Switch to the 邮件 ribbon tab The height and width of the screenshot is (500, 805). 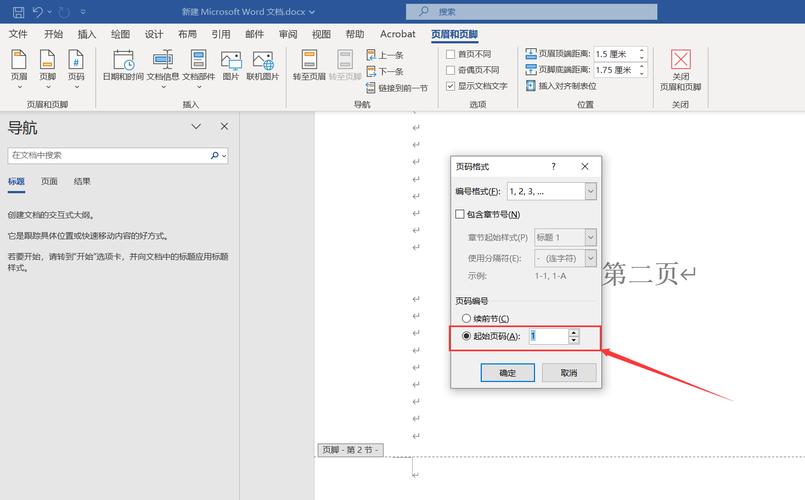(x=254, y=34)
